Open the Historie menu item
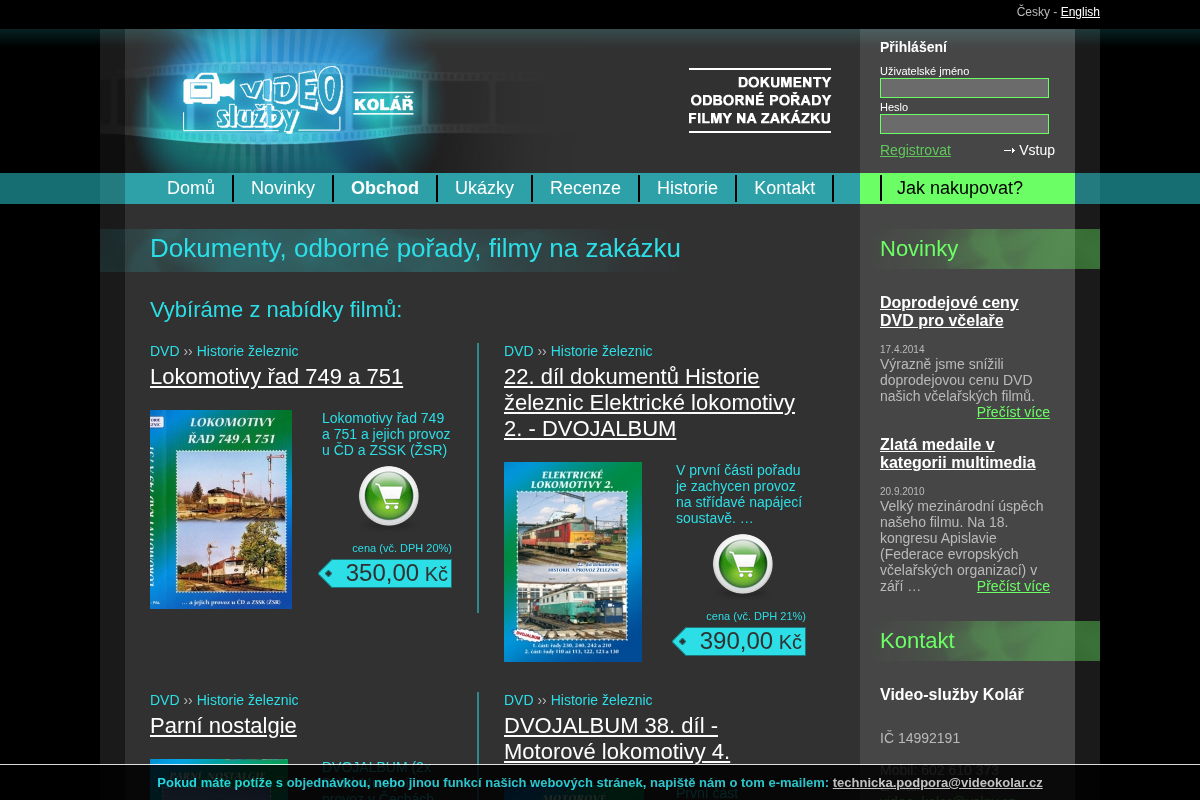The width and height of the screenshot is (1200, 800). [687, 188]
